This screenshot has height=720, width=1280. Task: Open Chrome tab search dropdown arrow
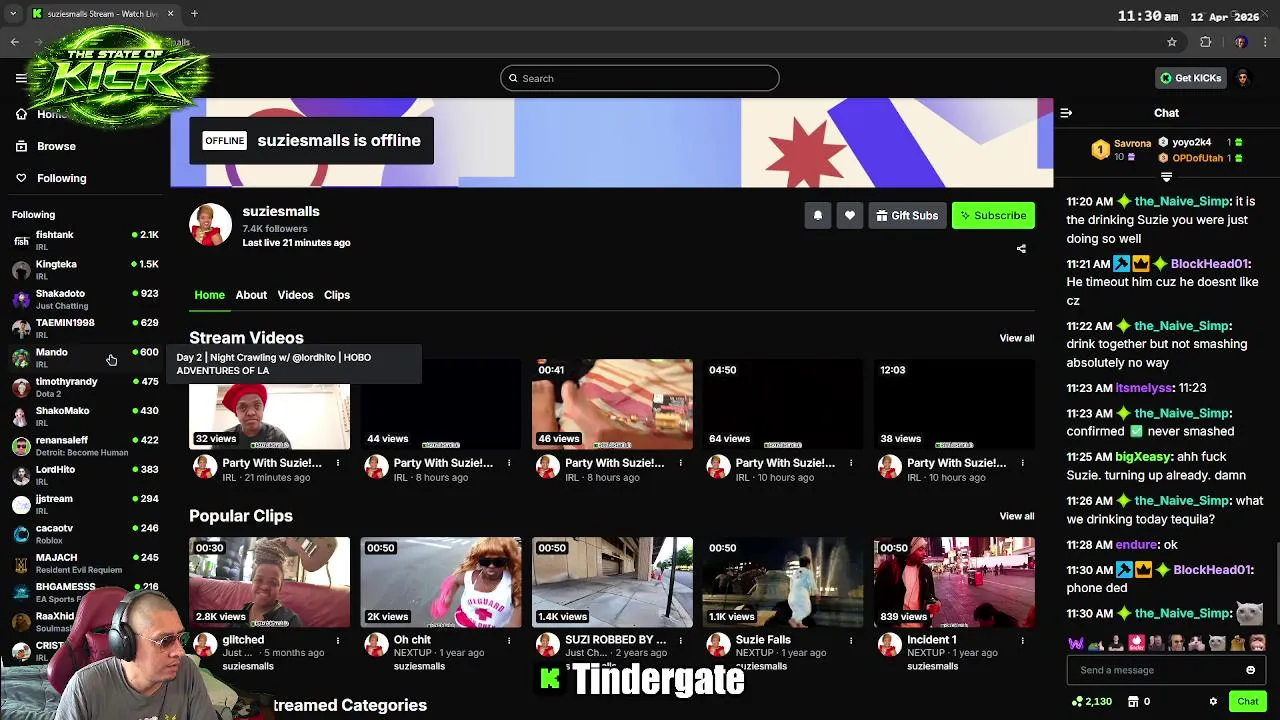click(13, 14)
